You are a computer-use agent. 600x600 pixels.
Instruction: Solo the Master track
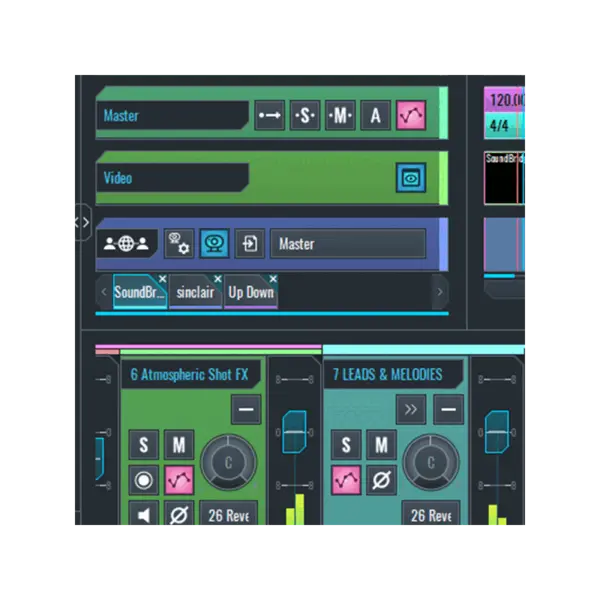(305, 115)
